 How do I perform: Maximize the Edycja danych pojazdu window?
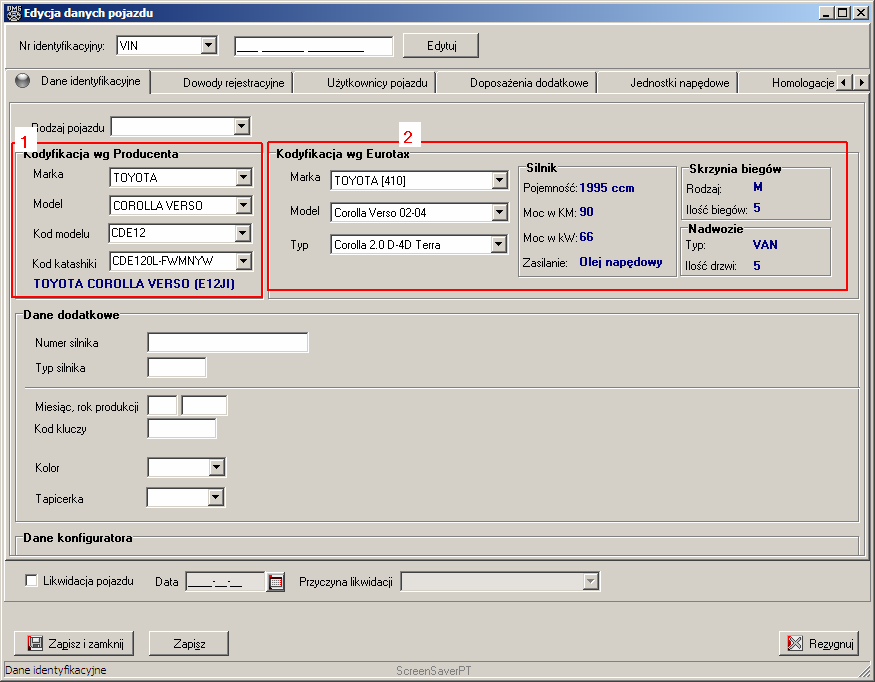[x=843, y=13]
